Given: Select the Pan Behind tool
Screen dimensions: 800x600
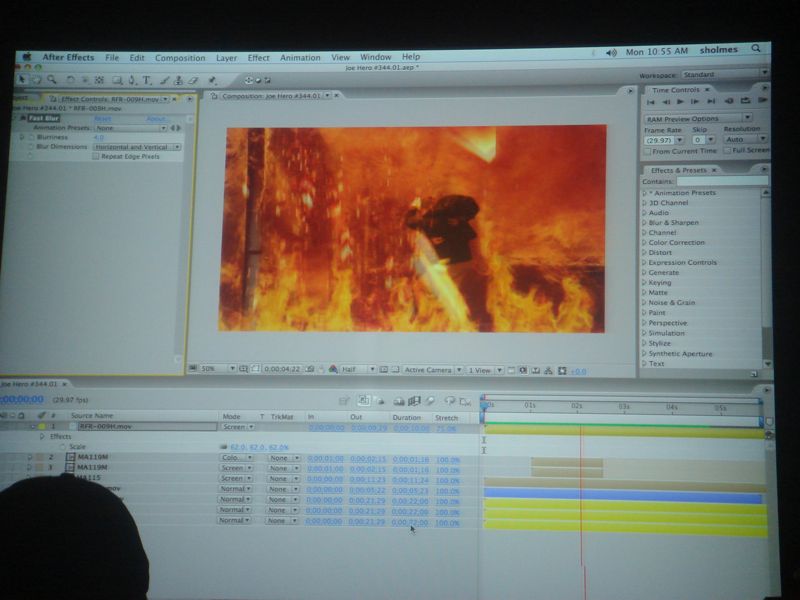Looking at the screenshot, I should 99,80.
